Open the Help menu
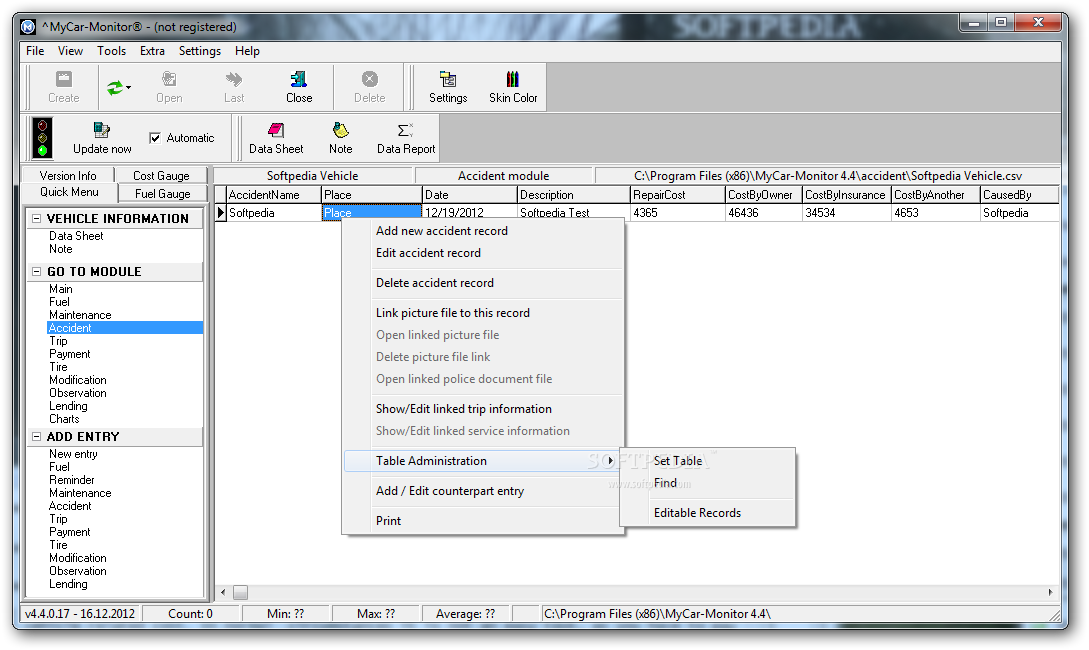The width and height of the screenshot is (1089, 650). point(247,51)
